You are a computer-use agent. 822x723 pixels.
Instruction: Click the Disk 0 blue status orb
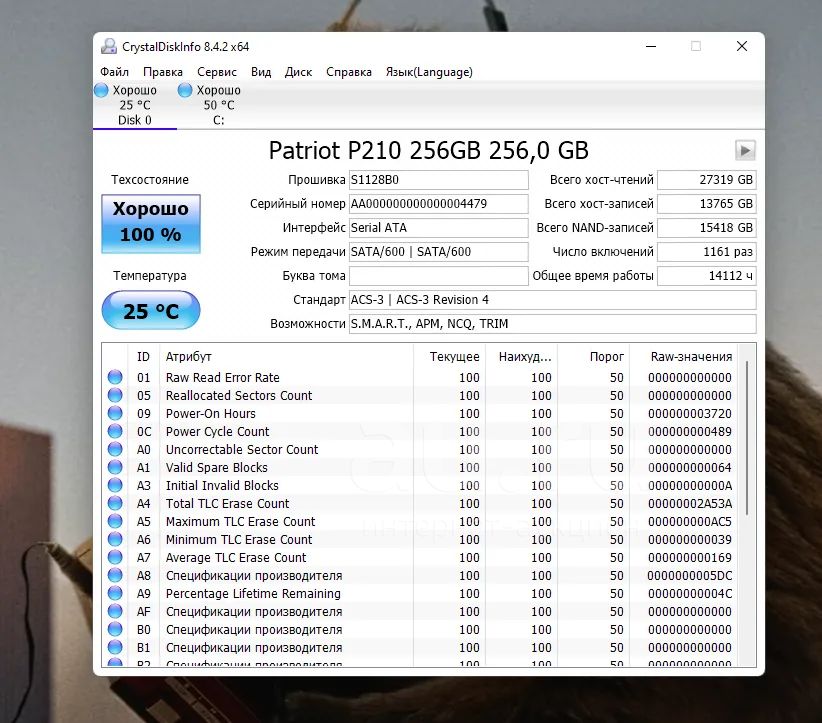(x=101, y=90)
